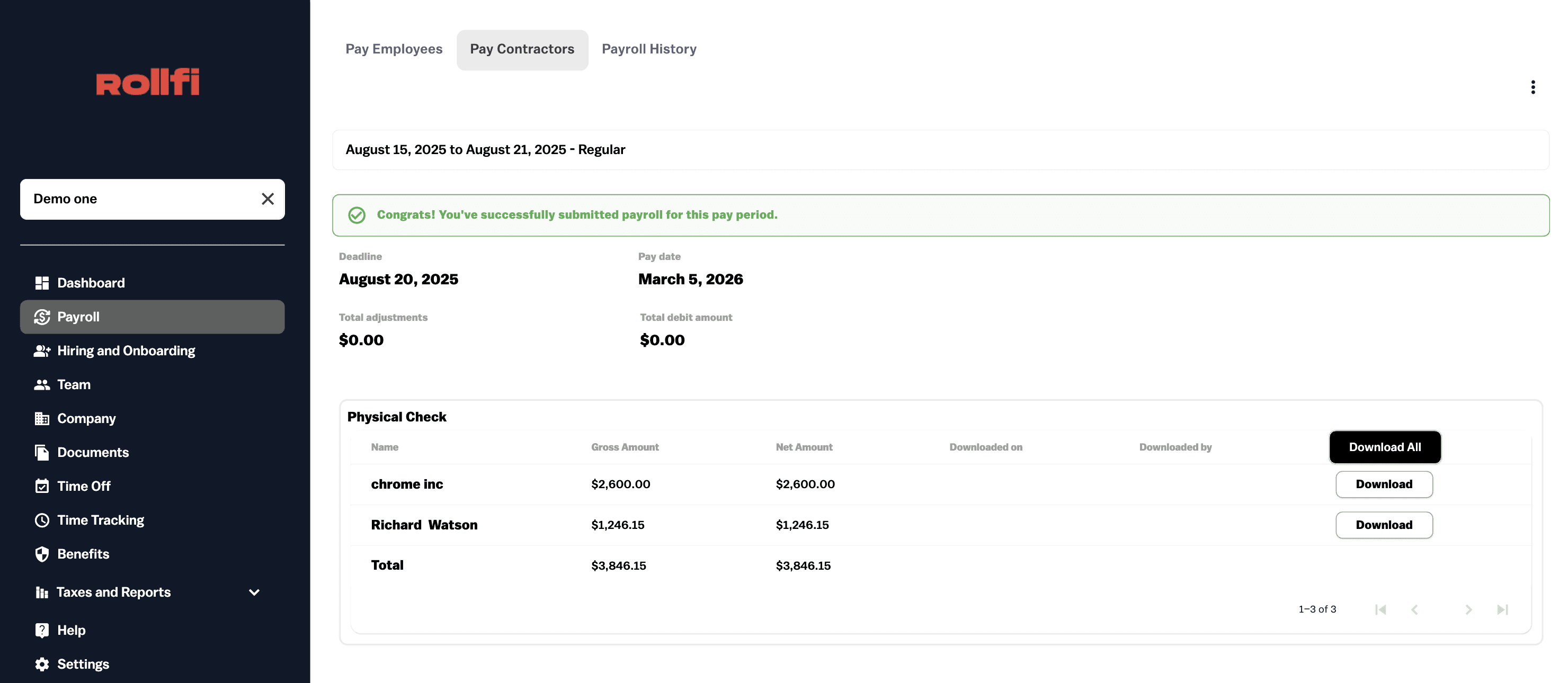The image size is (1568, 683).
Task: Click the Dashboard grid icon
Action: click(41, 283)
